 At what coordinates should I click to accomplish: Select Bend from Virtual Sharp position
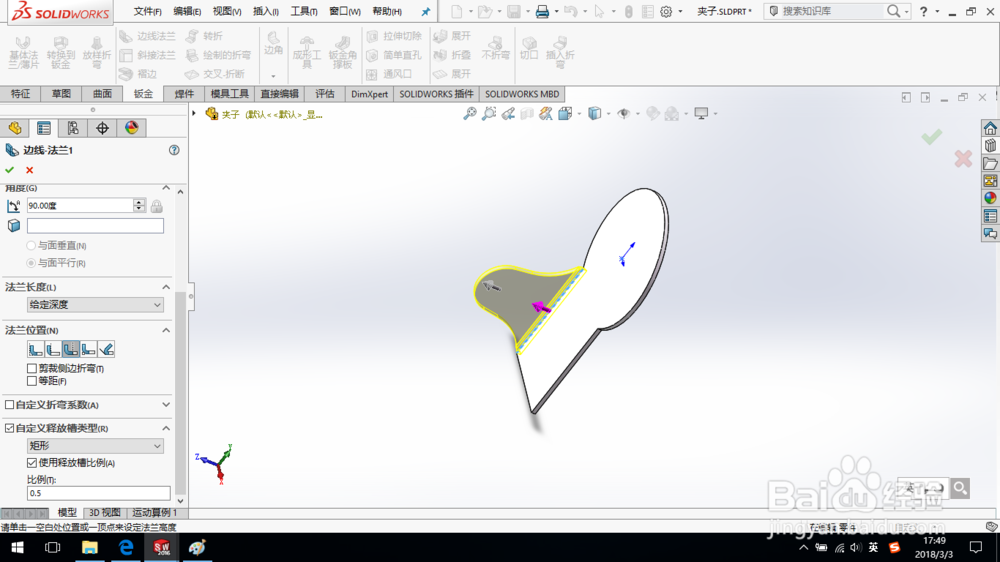[x=89, y=349]
